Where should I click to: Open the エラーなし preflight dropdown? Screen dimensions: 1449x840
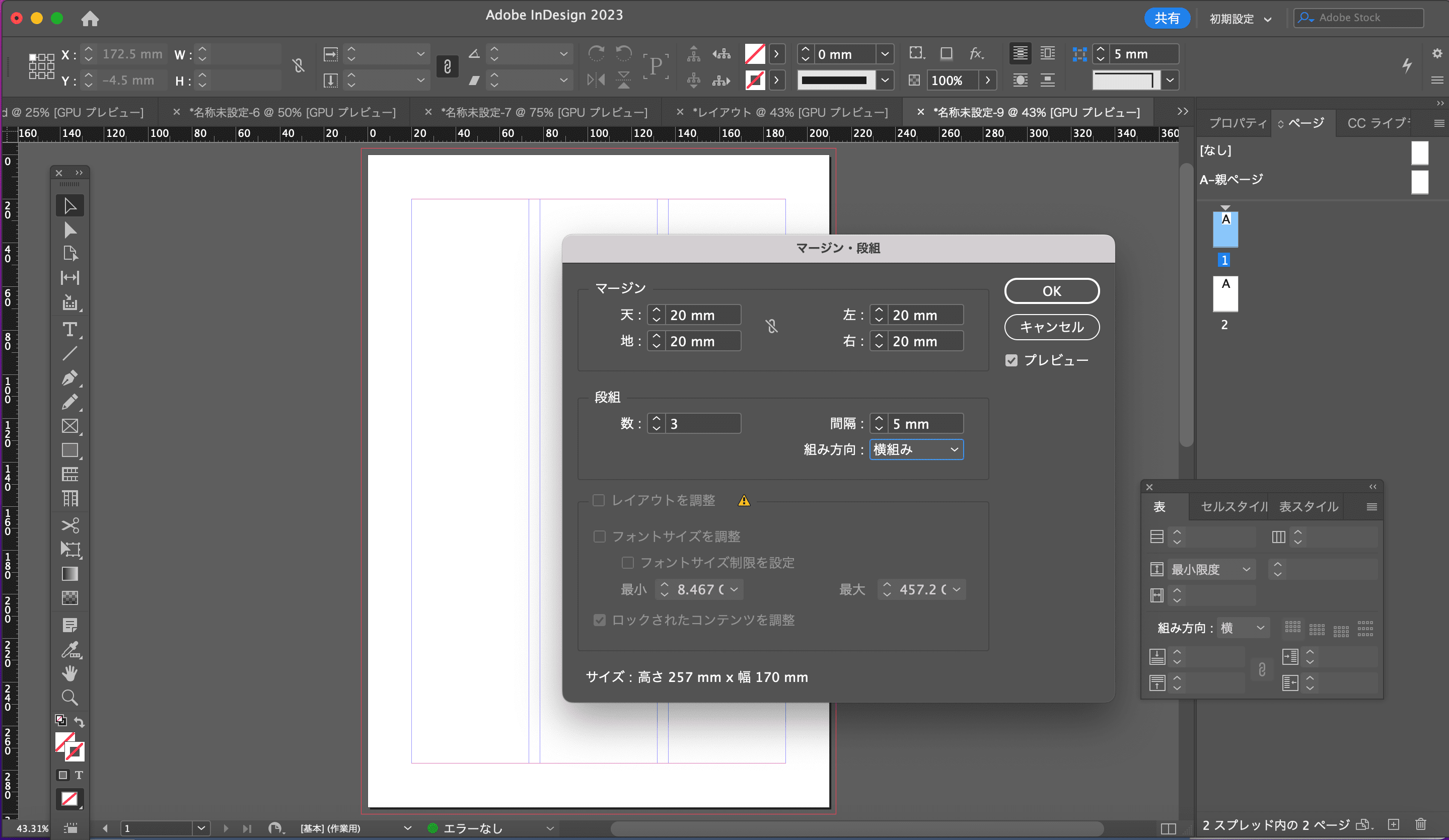click(x=550, y=828)
